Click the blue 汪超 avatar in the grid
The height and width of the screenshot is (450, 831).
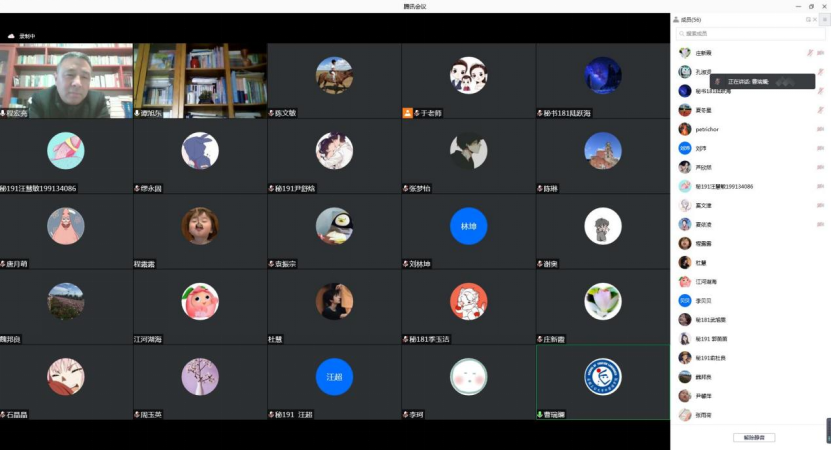[x=334, y=376]
